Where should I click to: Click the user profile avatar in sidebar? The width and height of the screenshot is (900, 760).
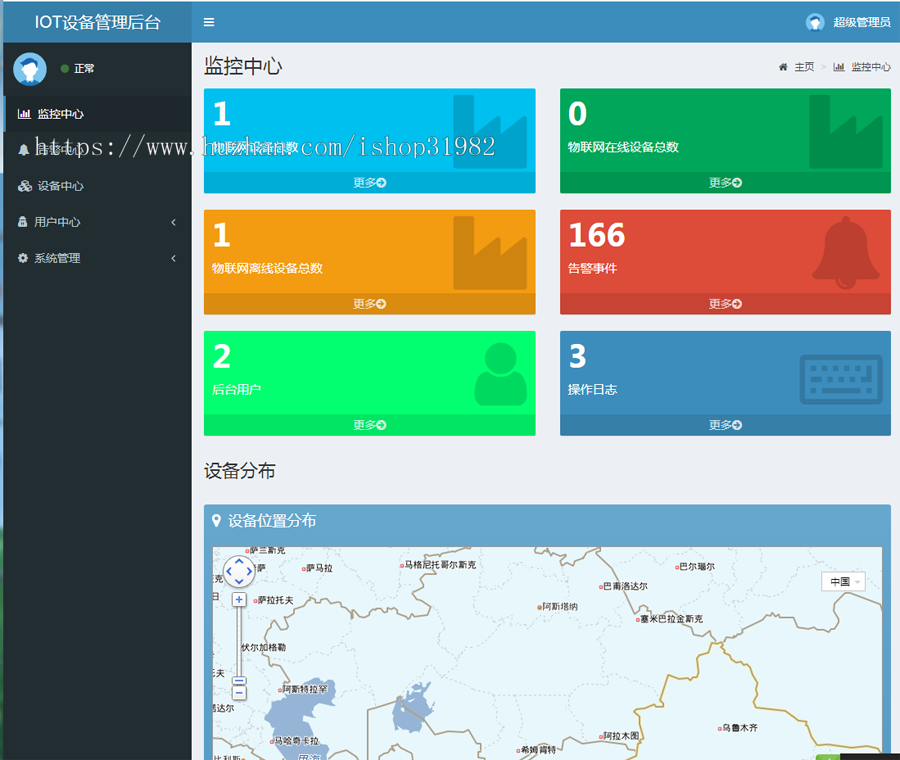click(30, 68)
